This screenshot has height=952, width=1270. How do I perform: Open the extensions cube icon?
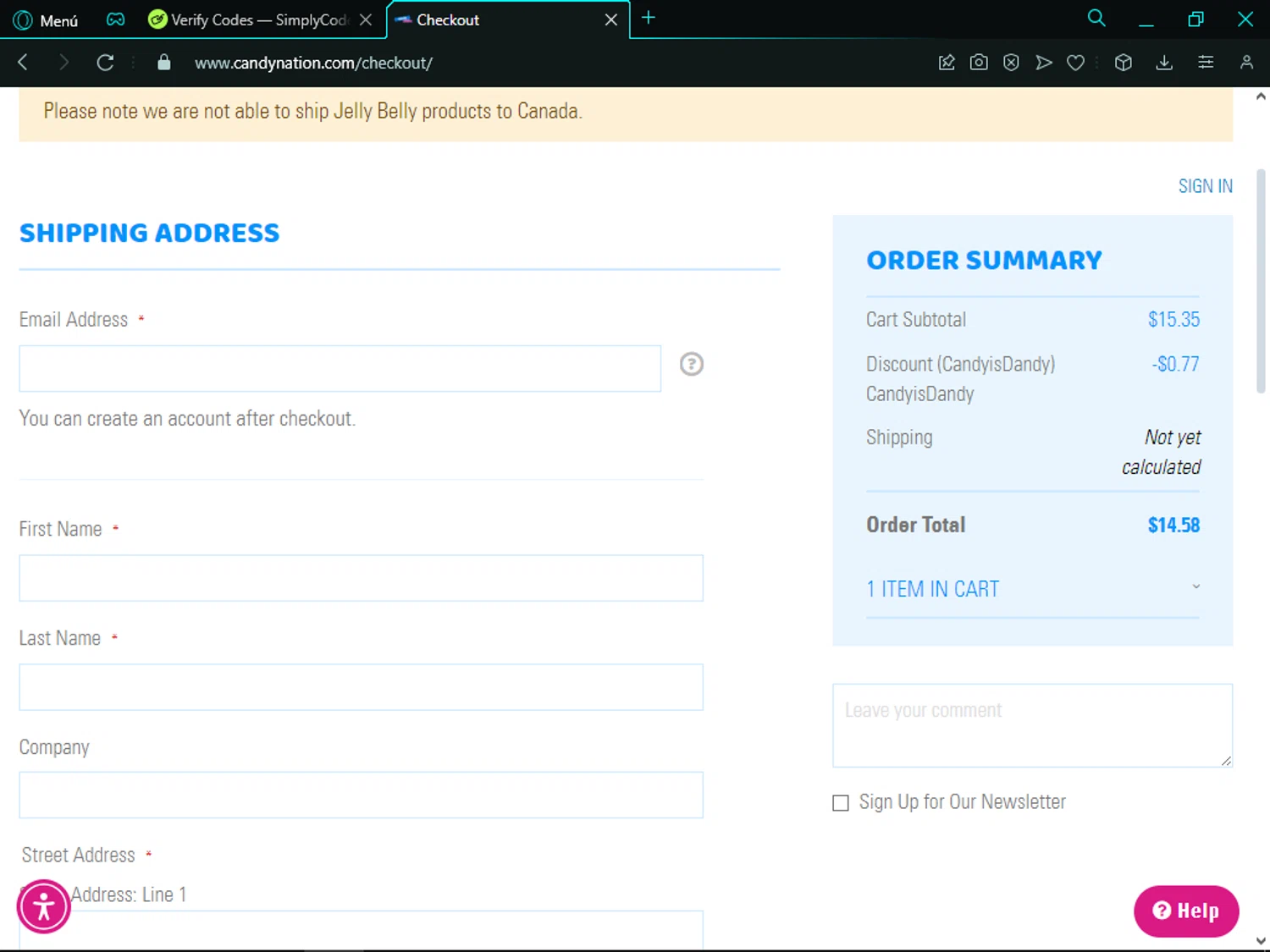pyautogui.click(x=1124, y=62)
